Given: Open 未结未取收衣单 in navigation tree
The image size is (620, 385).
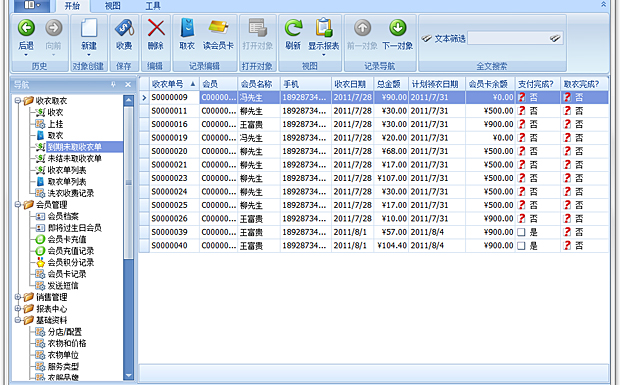Looking at the screenshot, I should (x=74, y=159).
